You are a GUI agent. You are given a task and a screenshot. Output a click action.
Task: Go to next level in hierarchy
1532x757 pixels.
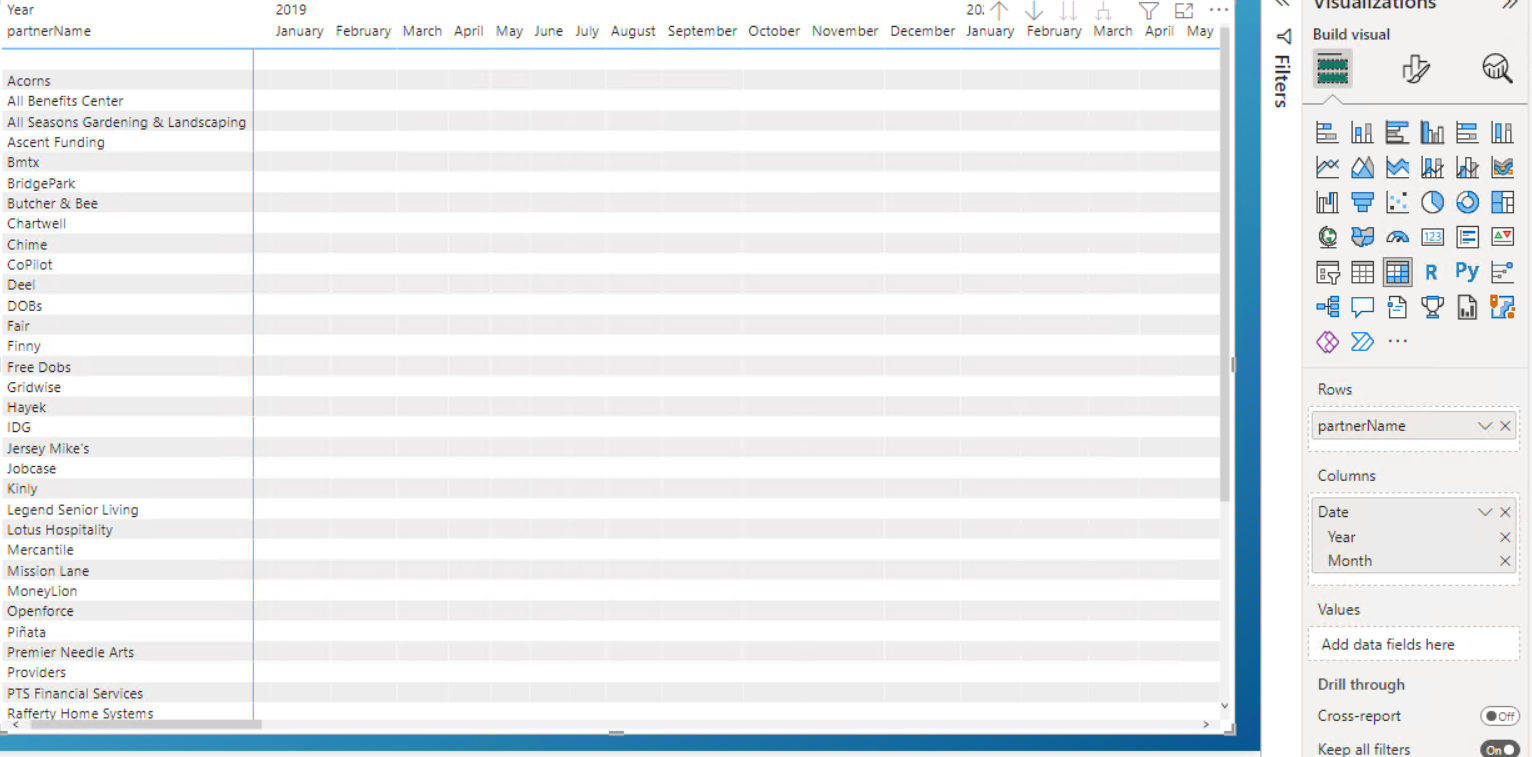[1068, 11]
